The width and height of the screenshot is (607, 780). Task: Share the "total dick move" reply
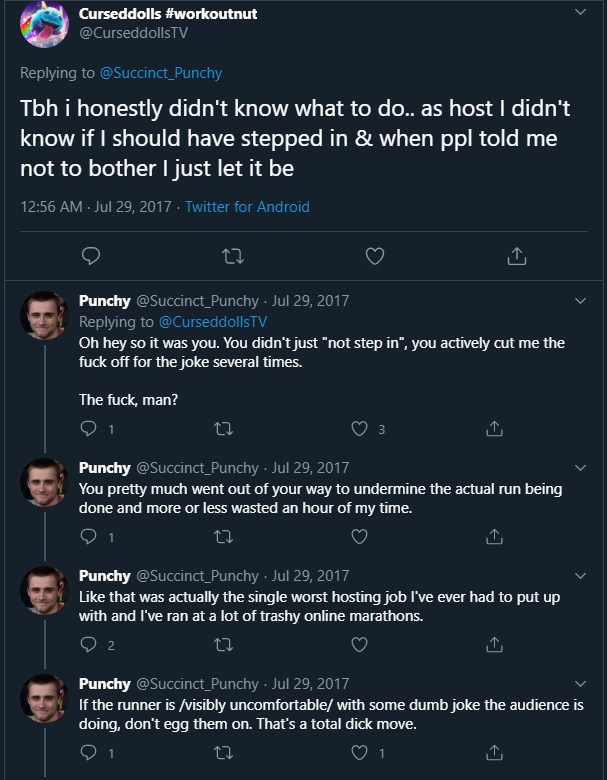[x=492, y=752]
